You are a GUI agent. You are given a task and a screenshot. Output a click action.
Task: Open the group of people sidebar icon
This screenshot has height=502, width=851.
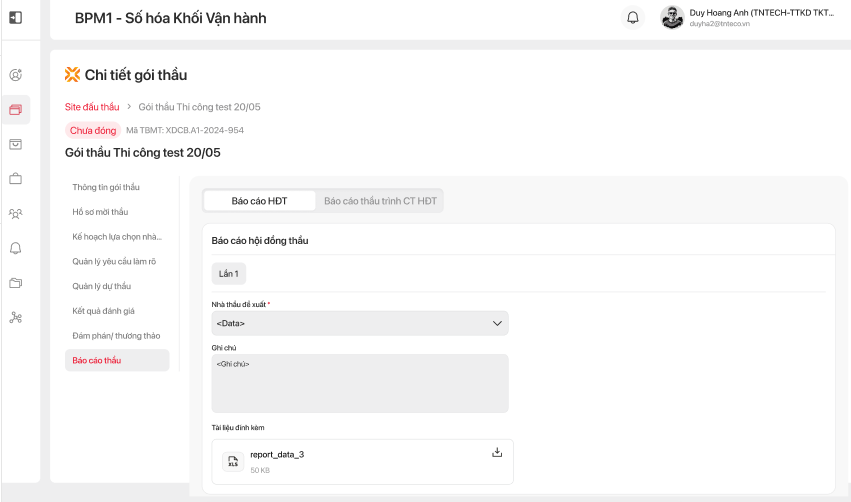pos(15,214)
